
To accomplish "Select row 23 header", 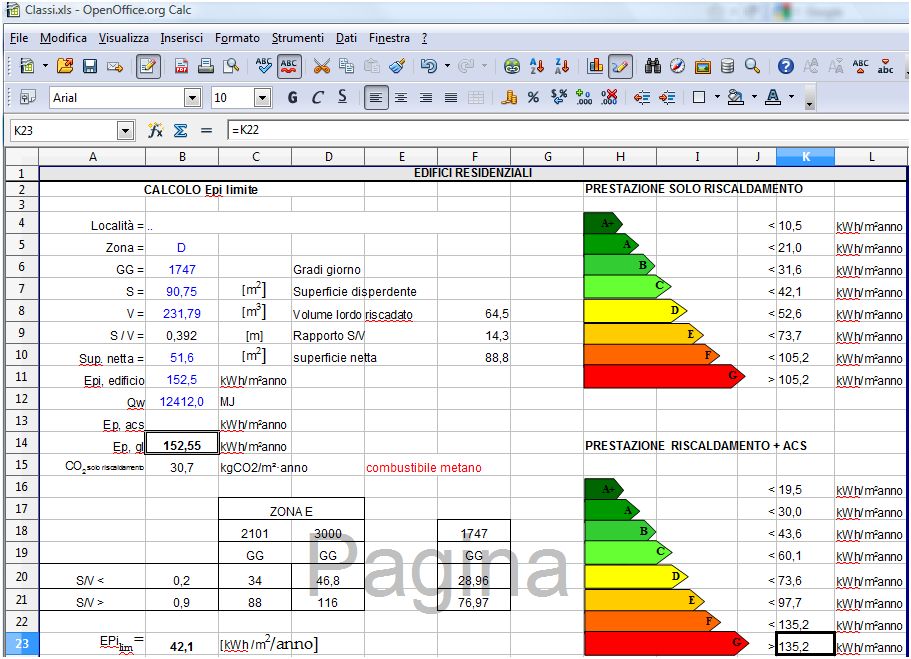I will click(21, 644).
